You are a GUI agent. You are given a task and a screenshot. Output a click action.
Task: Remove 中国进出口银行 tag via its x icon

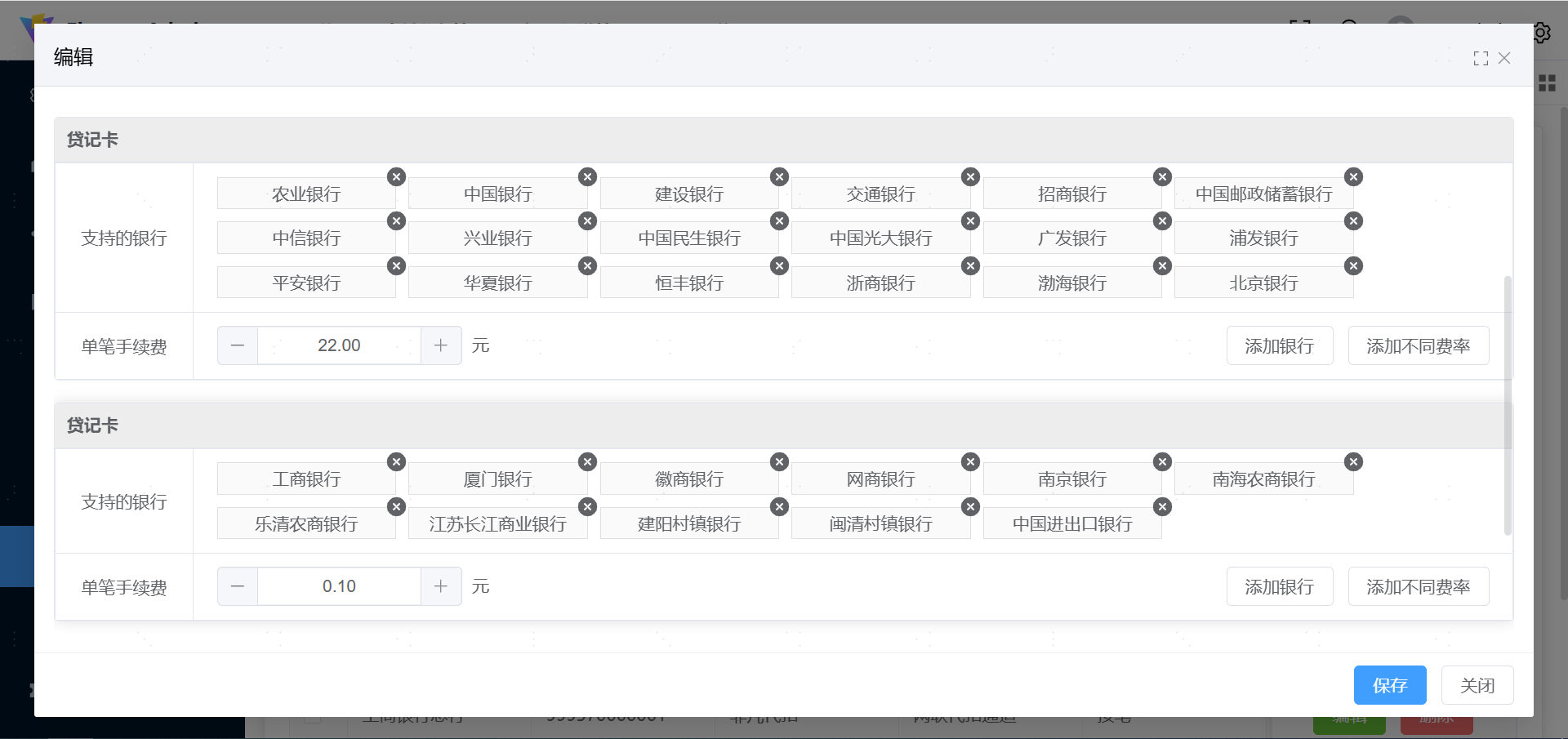[x=1162, y=507]
